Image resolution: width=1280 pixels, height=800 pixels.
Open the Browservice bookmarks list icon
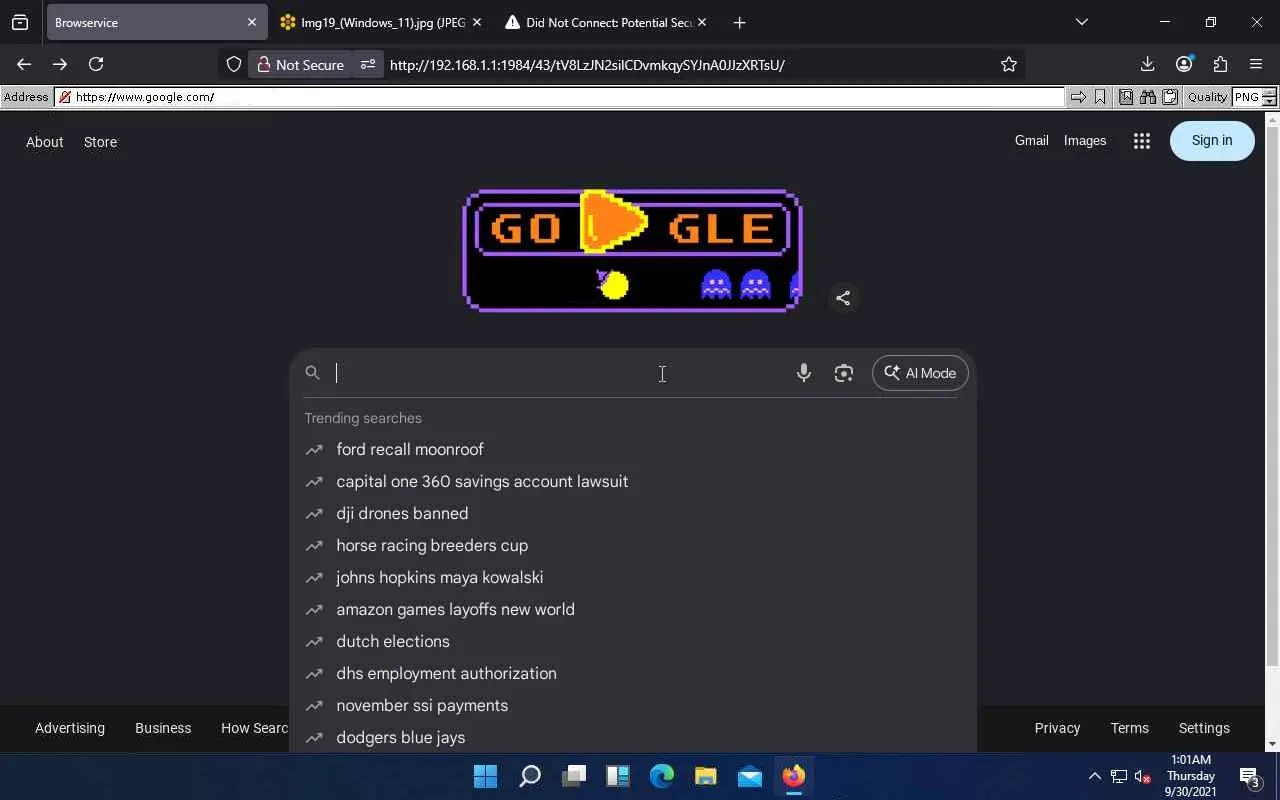(1126, 97)
